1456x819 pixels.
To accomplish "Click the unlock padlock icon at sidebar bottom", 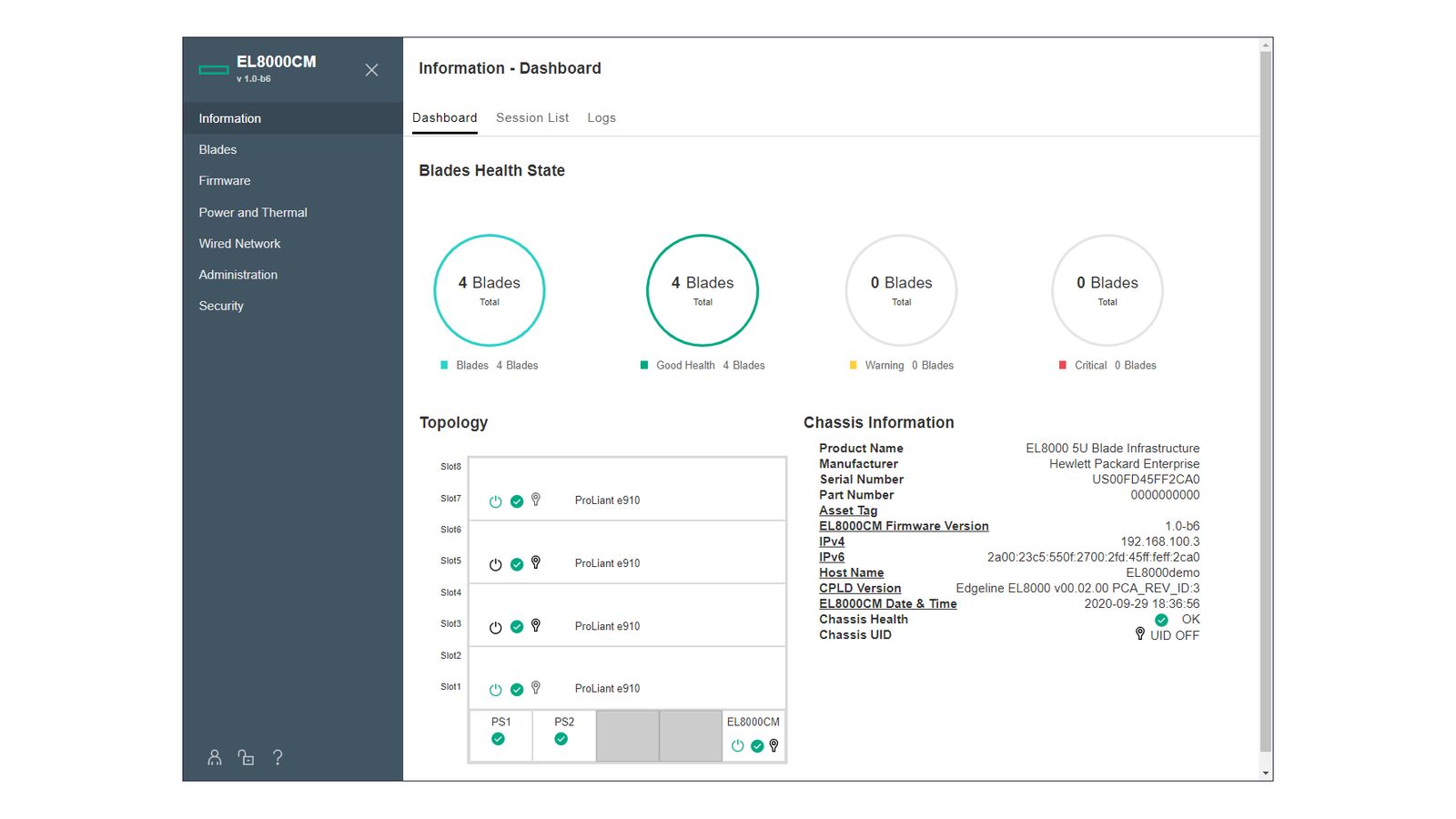I will 247,757.
